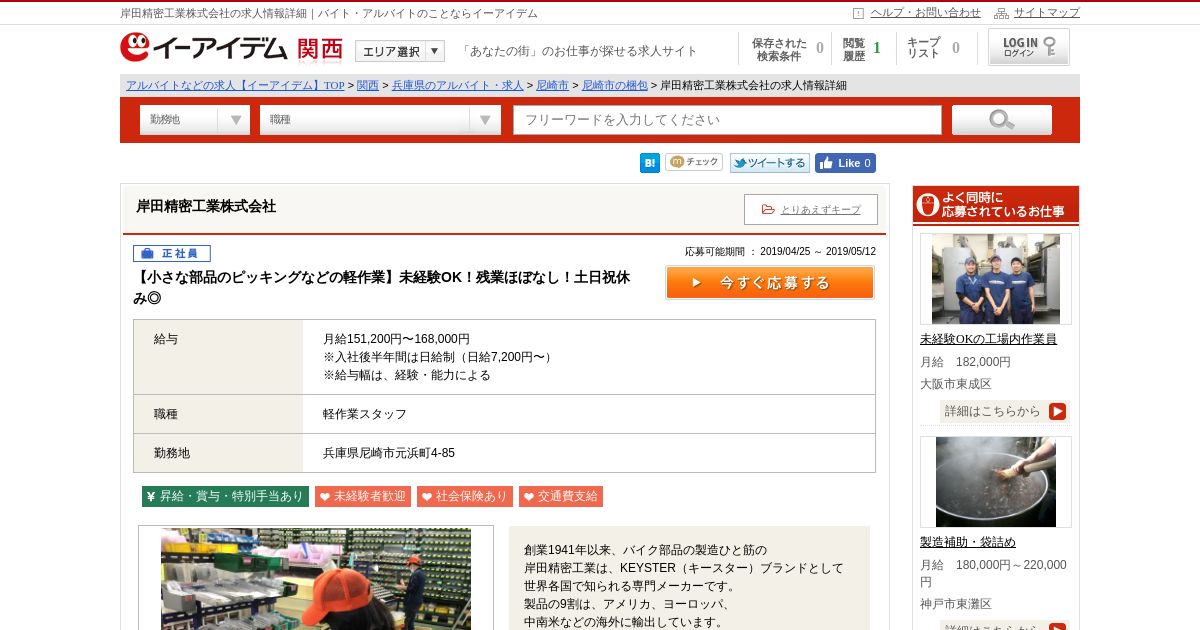This screenshot has width=1200, height=630.
Task: Click salary text 月給151,200円〜168,000円
Action: click(x=396, y=339)
